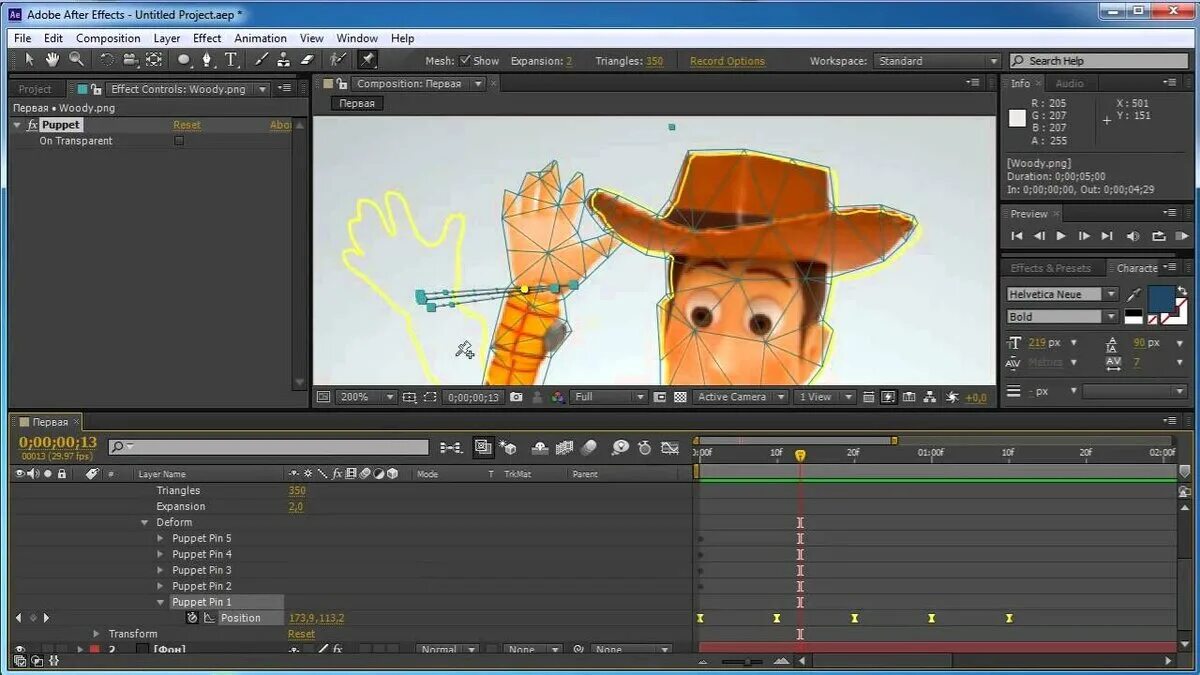Select the Rotation tool
Screen dimensions: 1200x675
pos(107,60)
